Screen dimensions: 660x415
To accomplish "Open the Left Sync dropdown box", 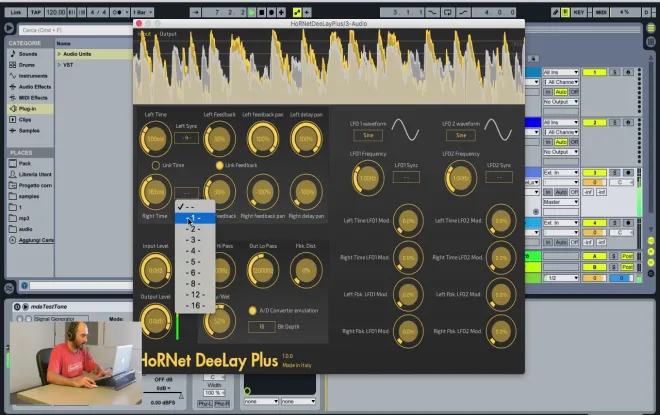I will 186,138.
